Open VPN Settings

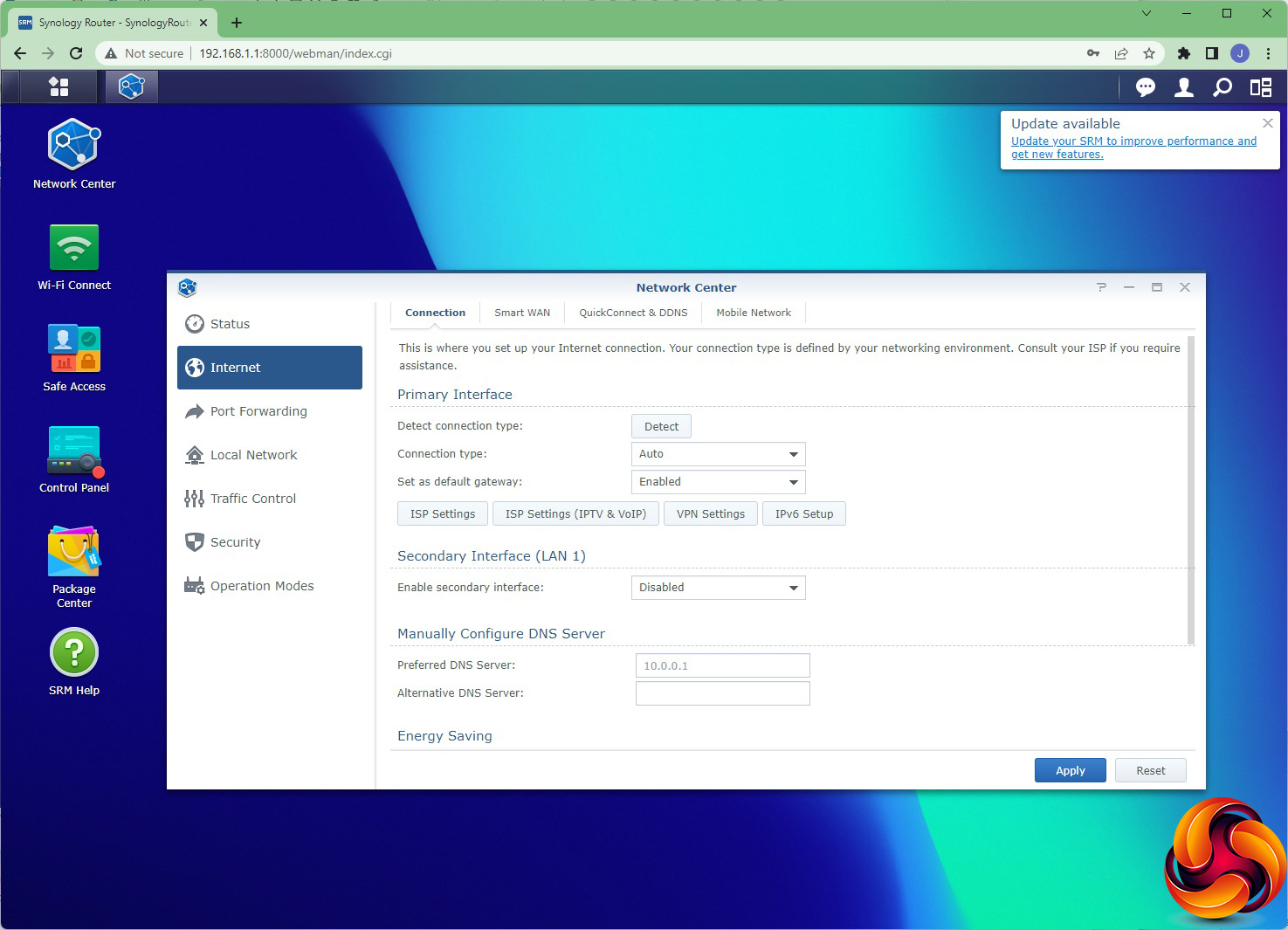point(711,513)
